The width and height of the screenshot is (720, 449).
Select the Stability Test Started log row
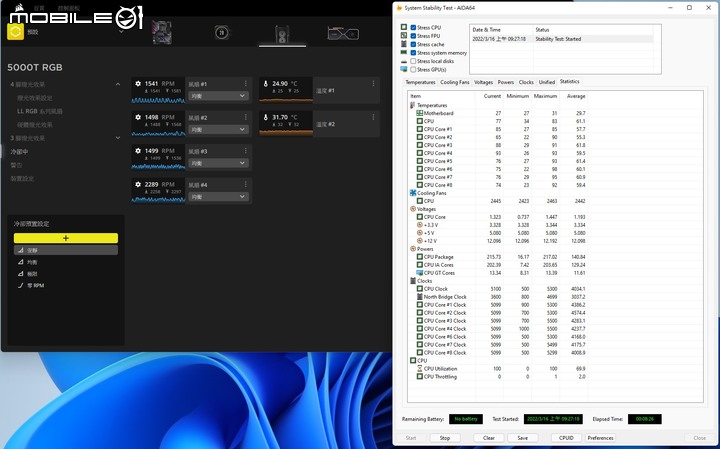[x=562, y=39]
